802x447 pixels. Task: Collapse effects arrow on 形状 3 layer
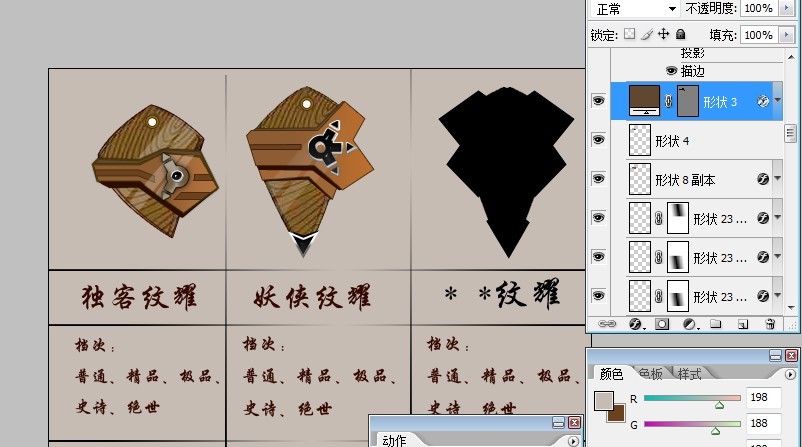tap(777, 101)
